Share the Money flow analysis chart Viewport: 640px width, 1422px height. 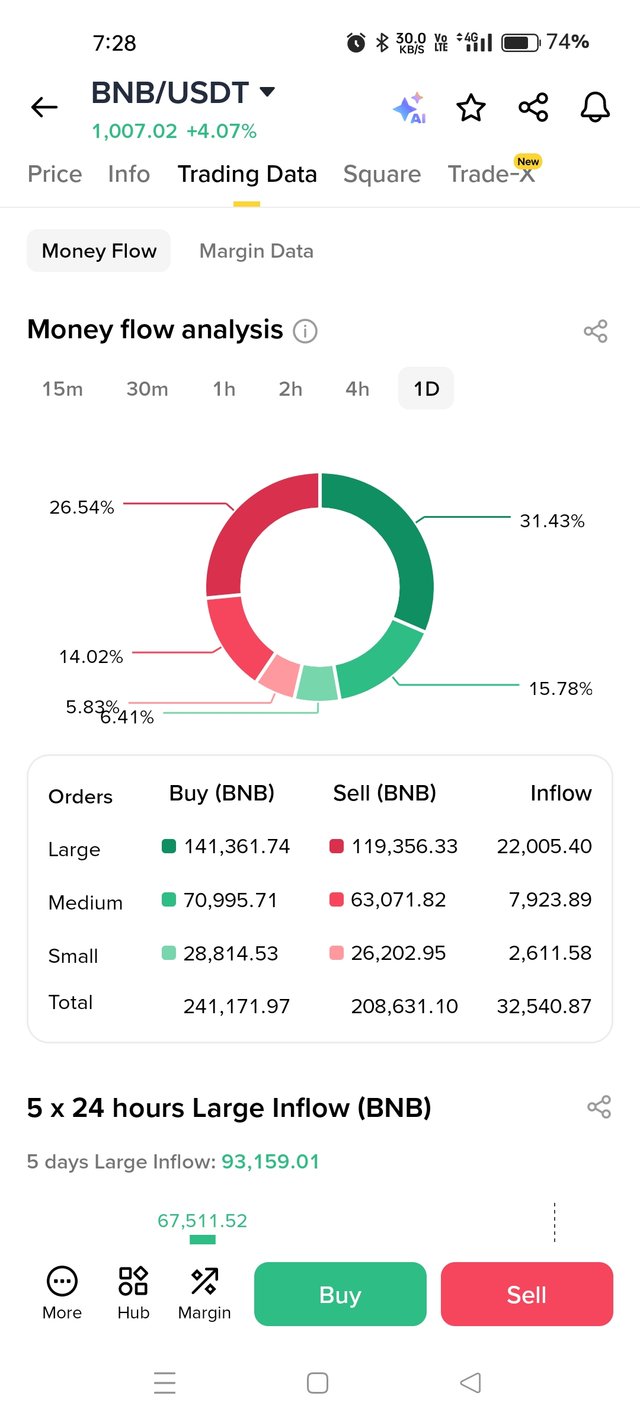tap(596, 332)
